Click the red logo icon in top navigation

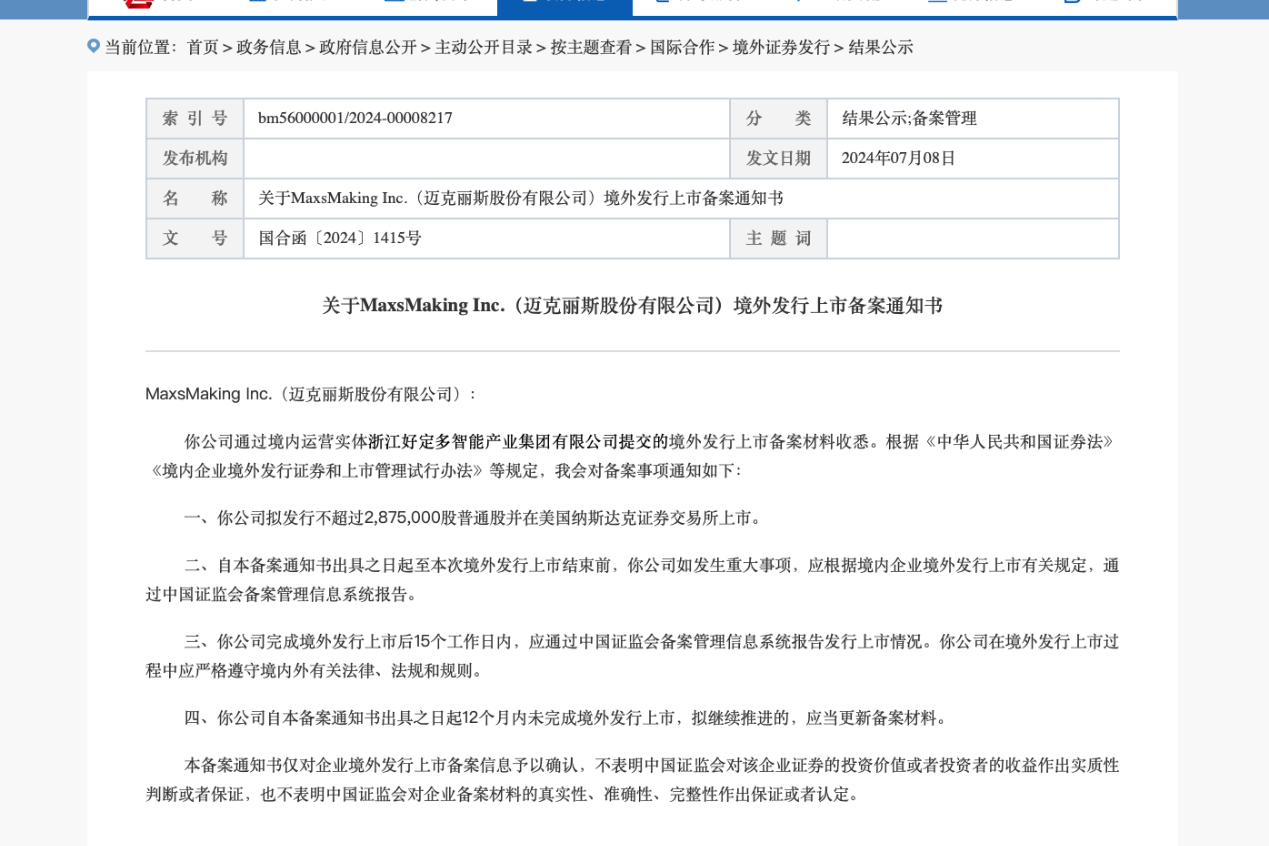point(138,3)
